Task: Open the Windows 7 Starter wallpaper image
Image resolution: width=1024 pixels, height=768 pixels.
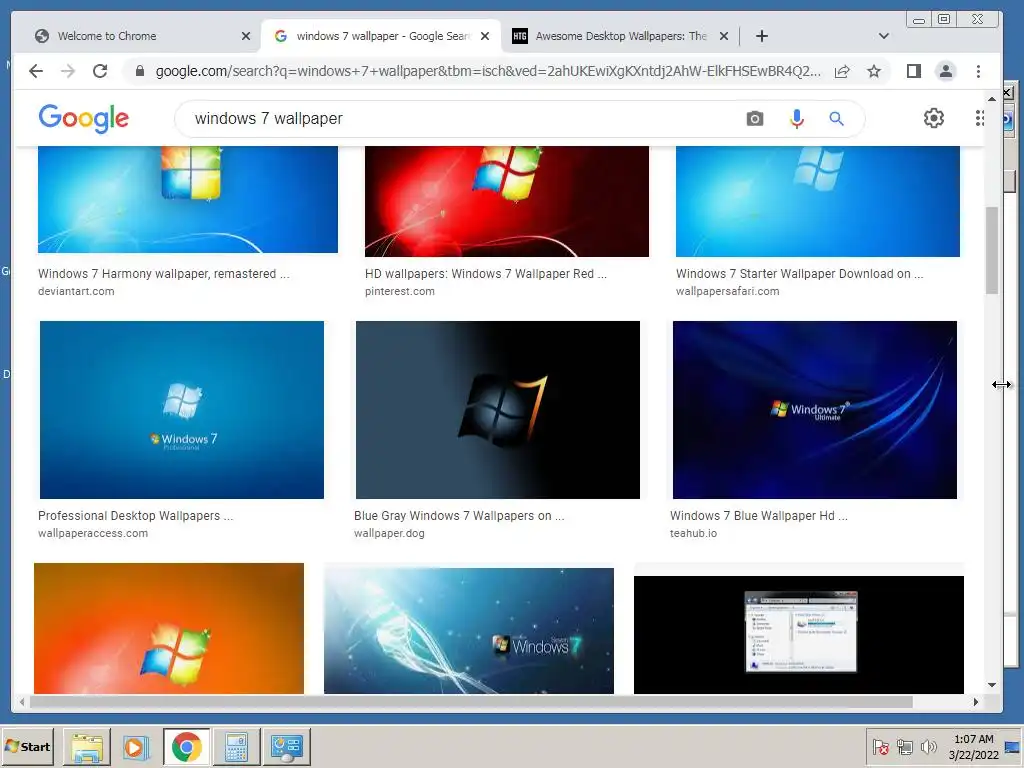Action: click(x=818, y=201)
